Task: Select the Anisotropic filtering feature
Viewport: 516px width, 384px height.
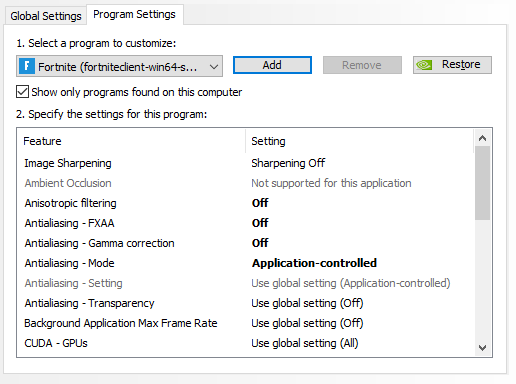Action: point(70,203)
